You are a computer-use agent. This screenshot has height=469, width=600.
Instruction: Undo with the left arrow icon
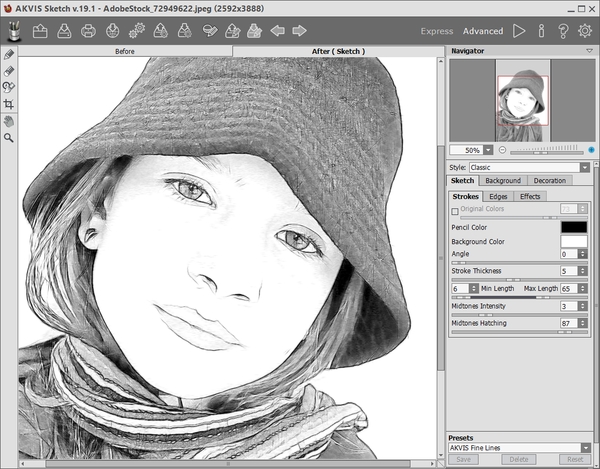pyautogui.click(x=277, y=31)
